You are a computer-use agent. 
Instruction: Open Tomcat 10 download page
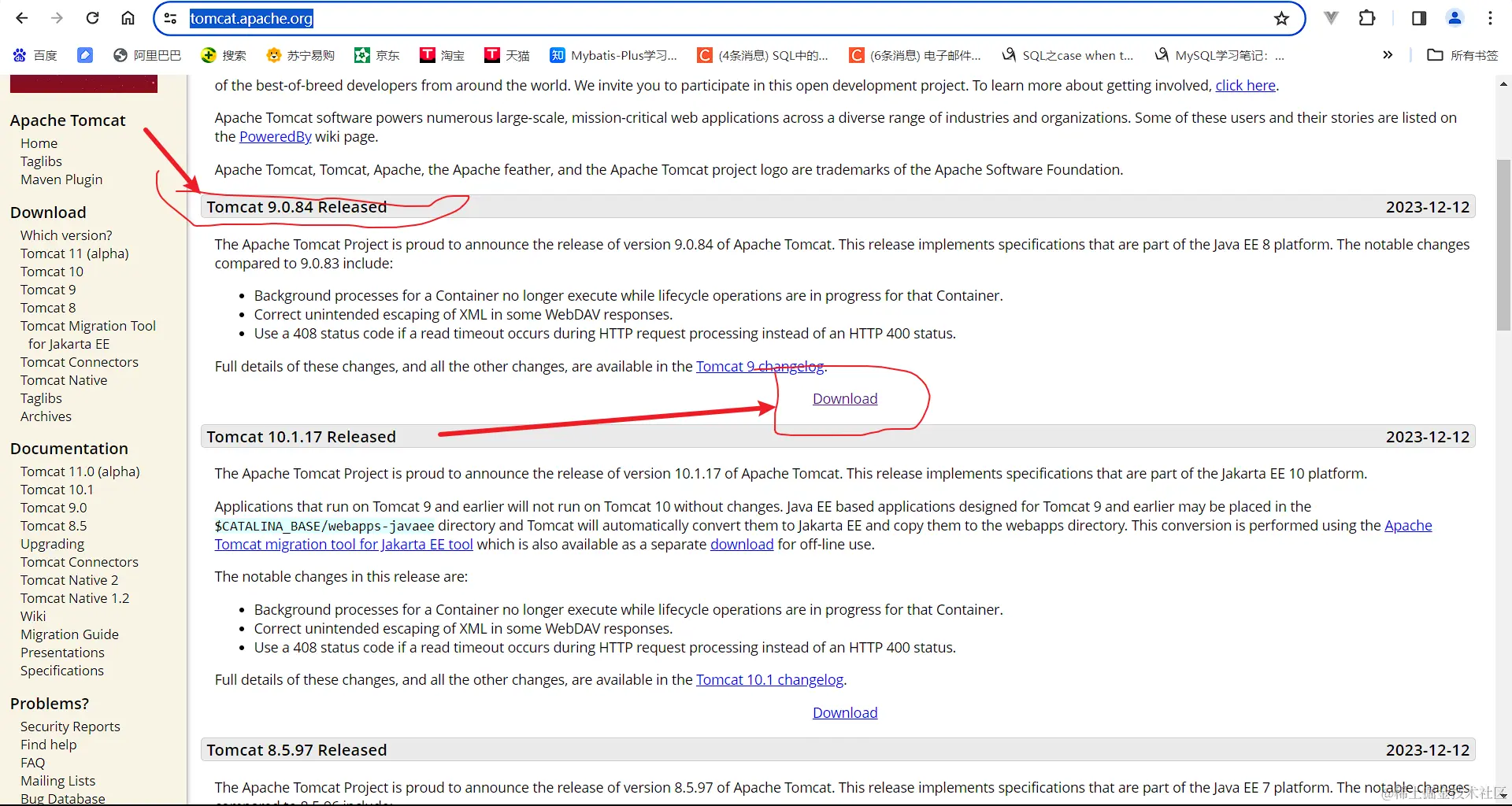click(x=52, y=272)
